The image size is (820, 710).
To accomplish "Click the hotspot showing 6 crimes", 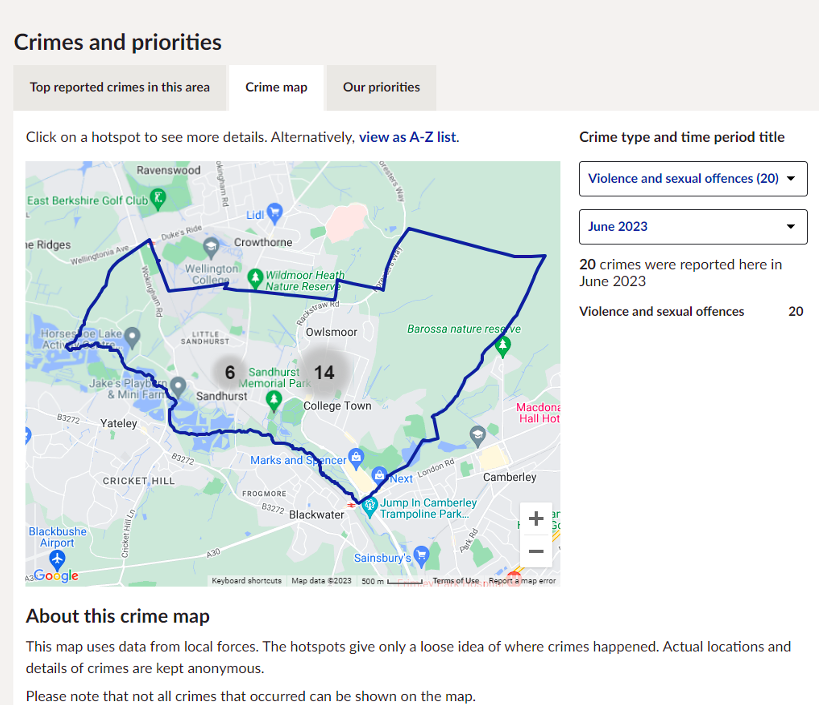I will pos(230,372).
